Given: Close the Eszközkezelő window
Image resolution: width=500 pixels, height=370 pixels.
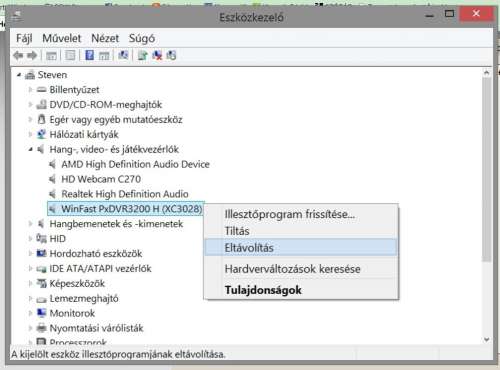Looking at the screenshot, I should click(x=476, y=14).
